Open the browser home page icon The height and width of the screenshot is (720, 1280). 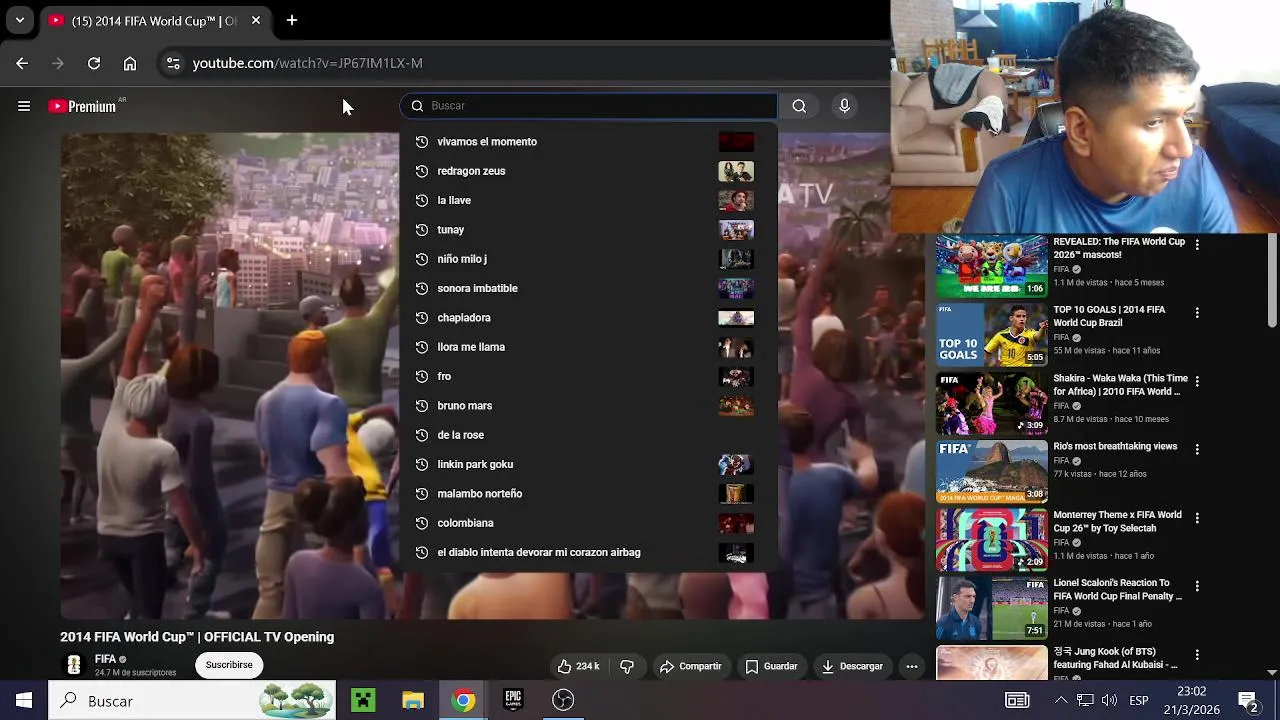click(130, 63)
